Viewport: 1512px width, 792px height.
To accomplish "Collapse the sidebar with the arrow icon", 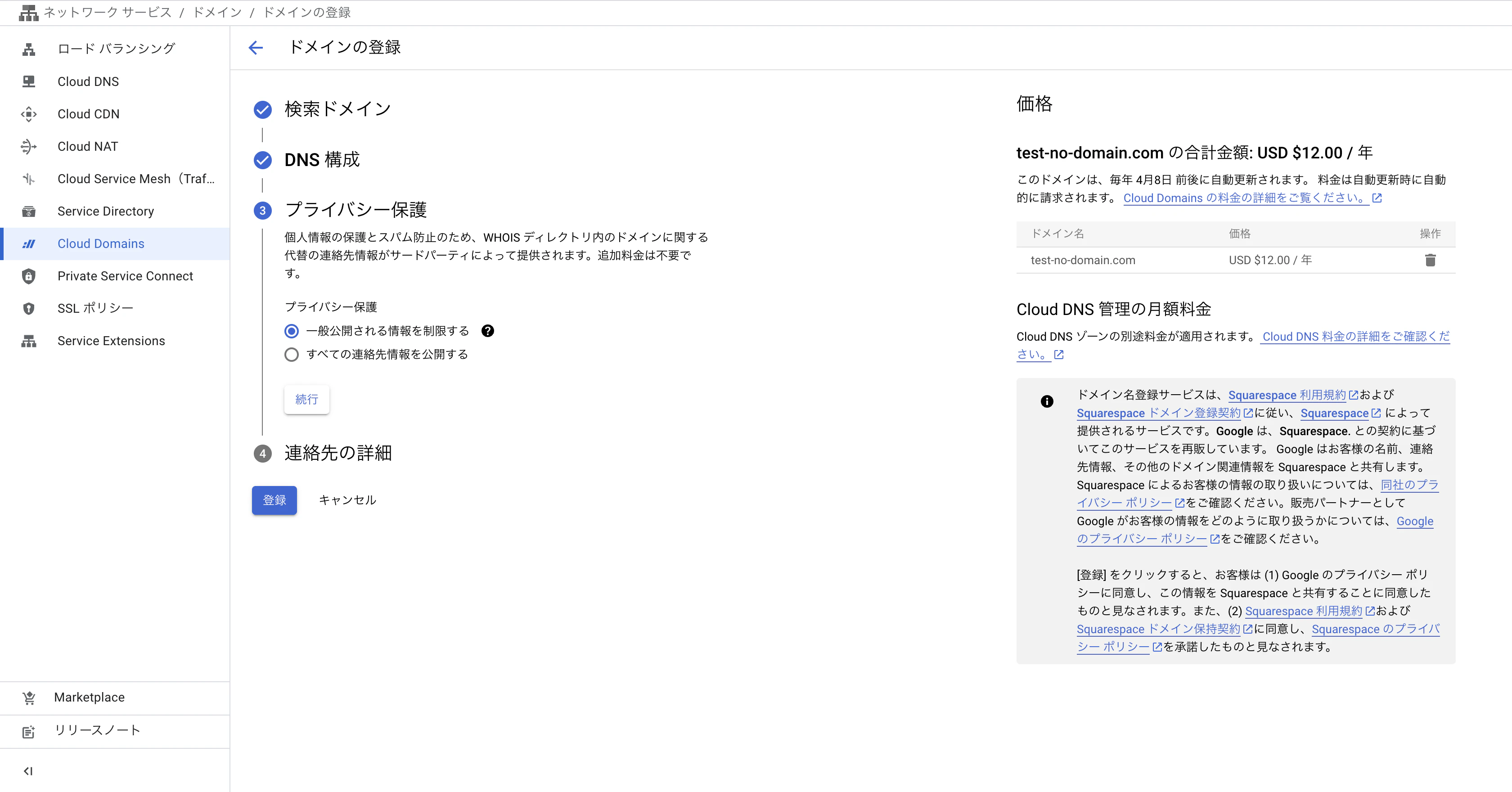I will [x=28, y=771].
